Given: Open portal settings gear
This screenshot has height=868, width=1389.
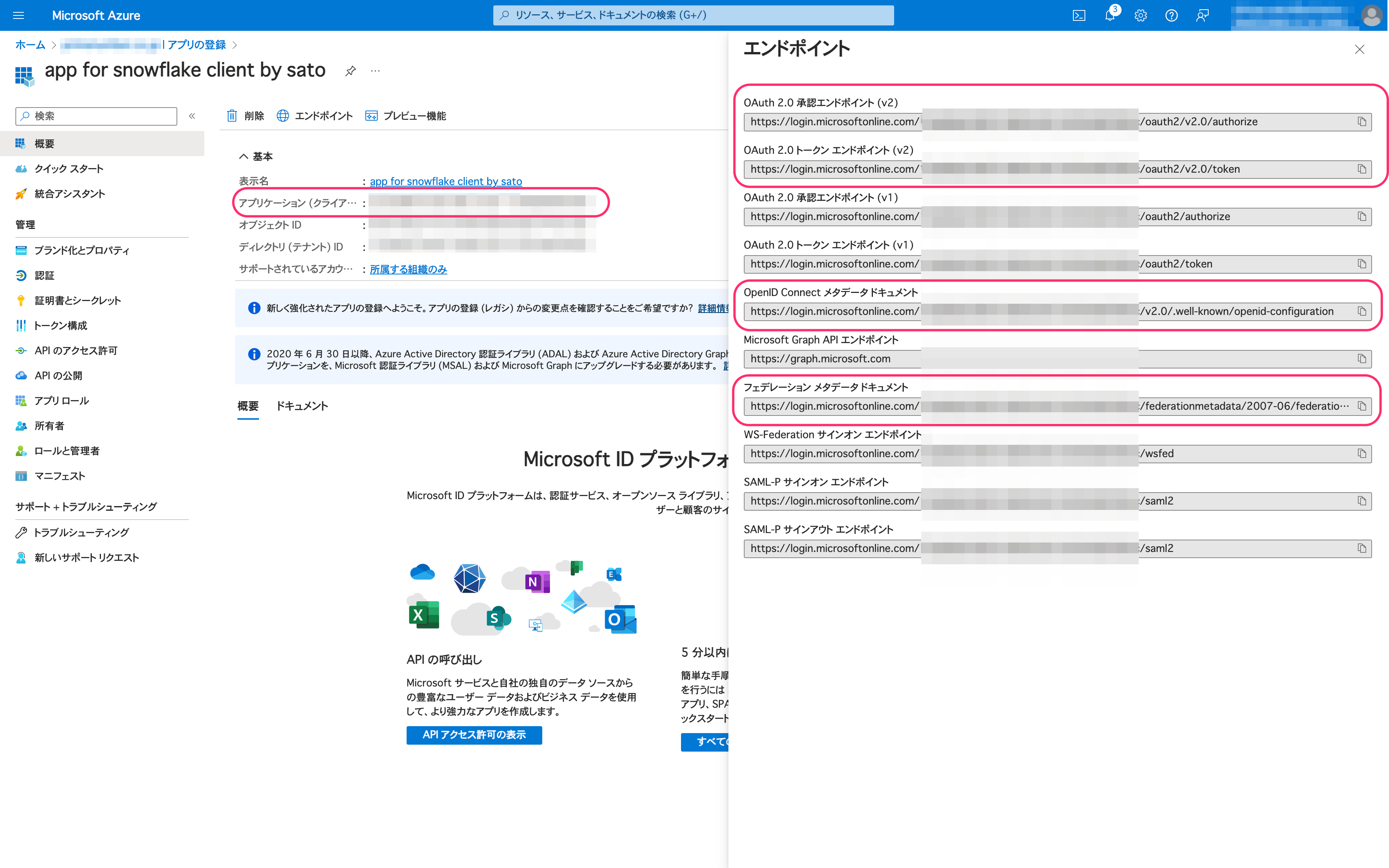Looking at the screenshot, I should click(x=1140, y=15).
